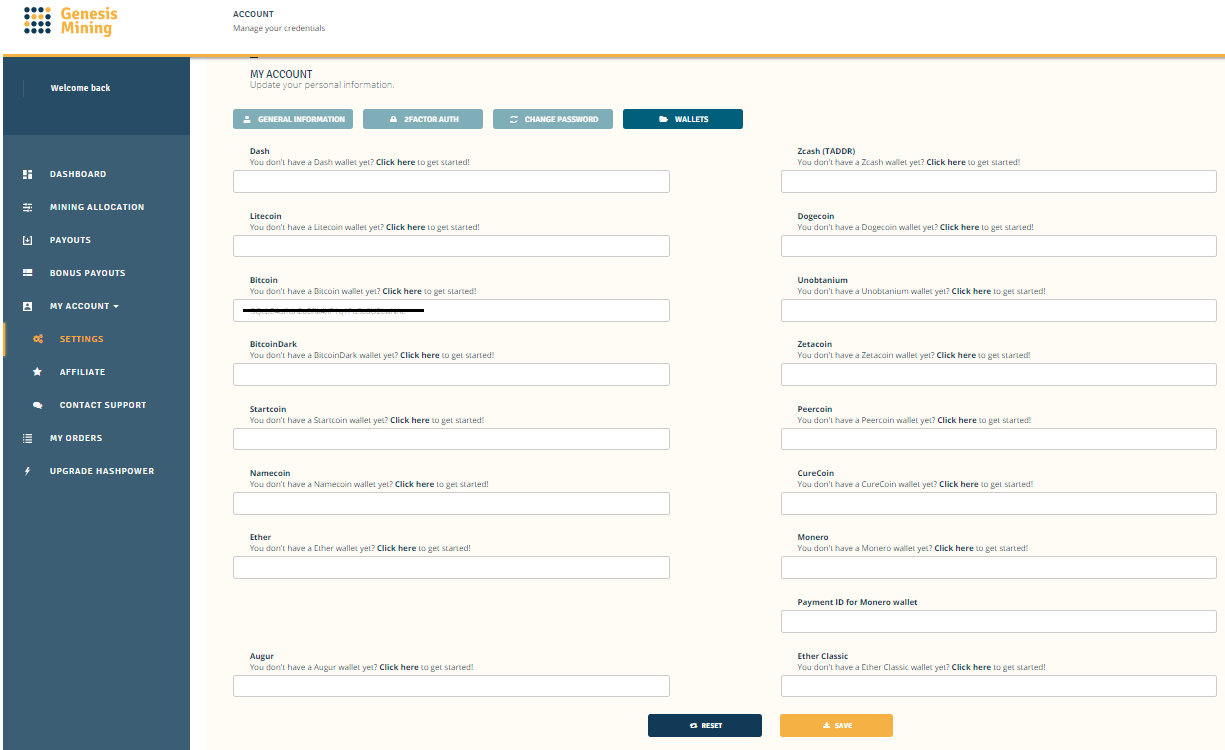
Task: Click the refresh icon on Change Password tab
Action: click(514, 119)
